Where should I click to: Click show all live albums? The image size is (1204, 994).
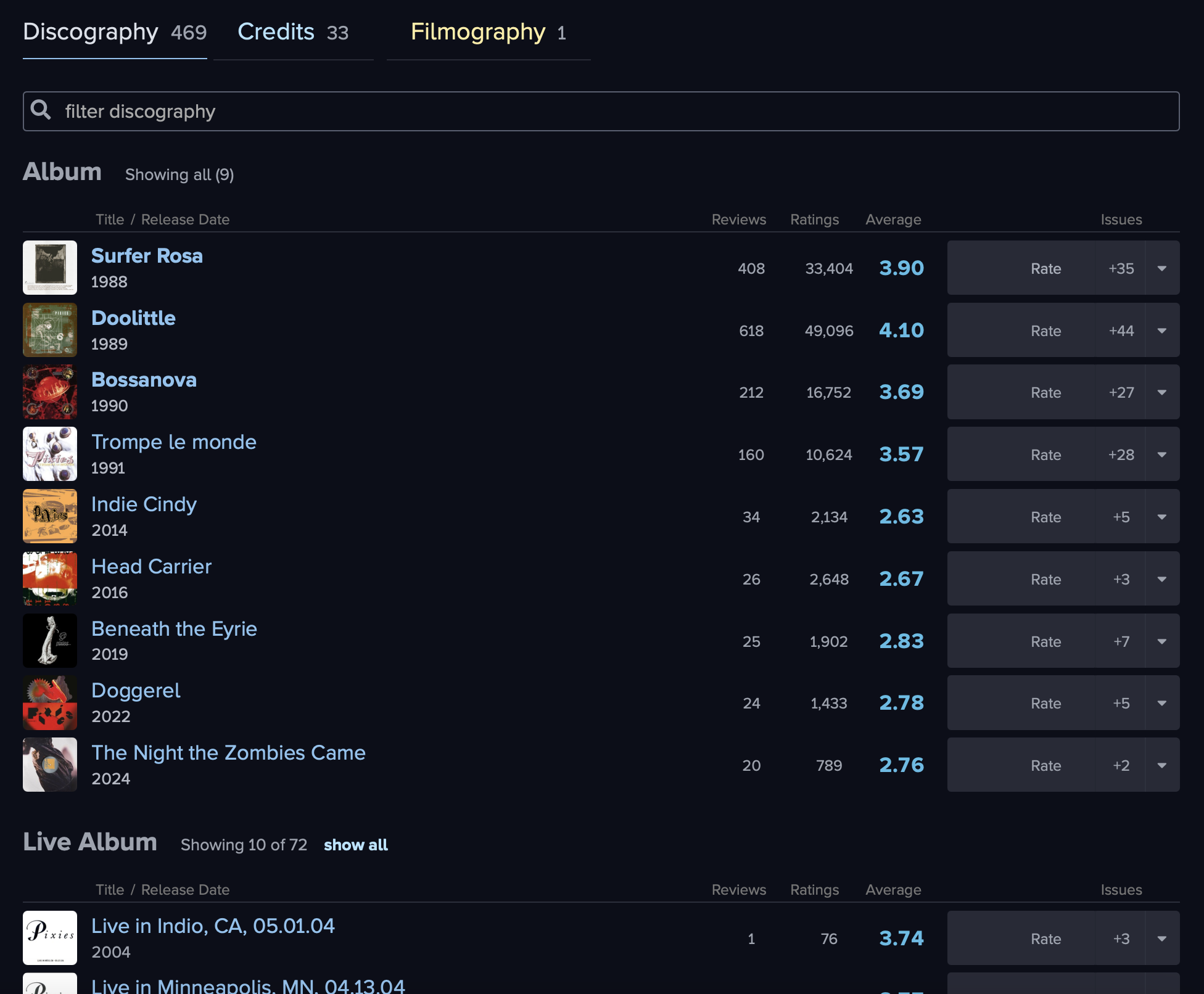(x=356, y=845)
